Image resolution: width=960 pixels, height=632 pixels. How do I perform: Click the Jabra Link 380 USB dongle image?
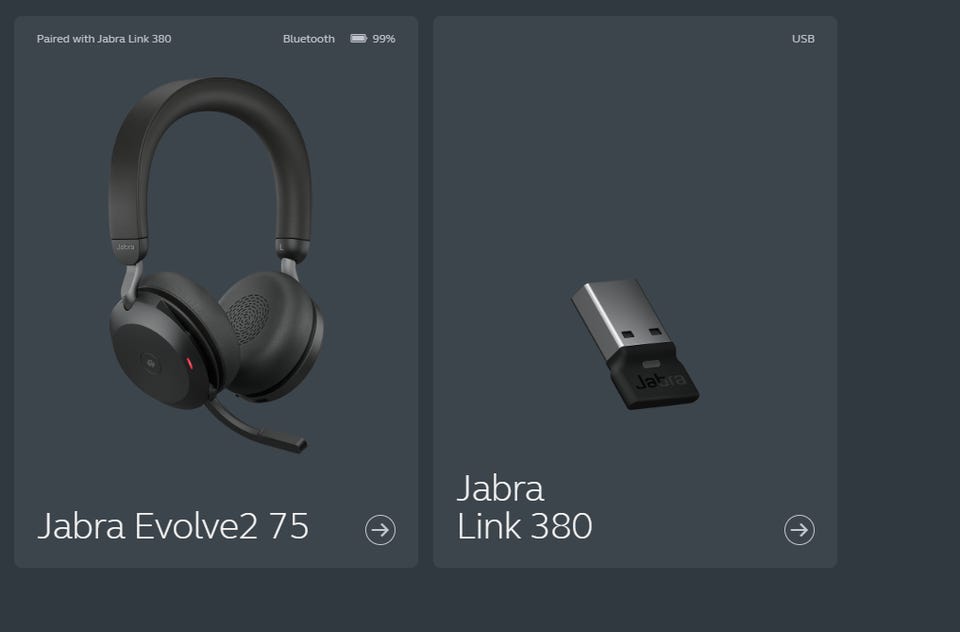click(x=635, y=344)
